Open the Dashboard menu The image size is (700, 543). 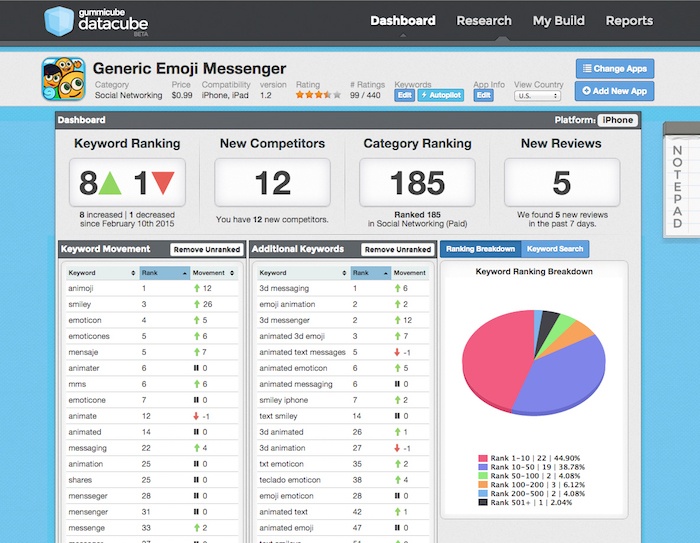click(403, 21)
